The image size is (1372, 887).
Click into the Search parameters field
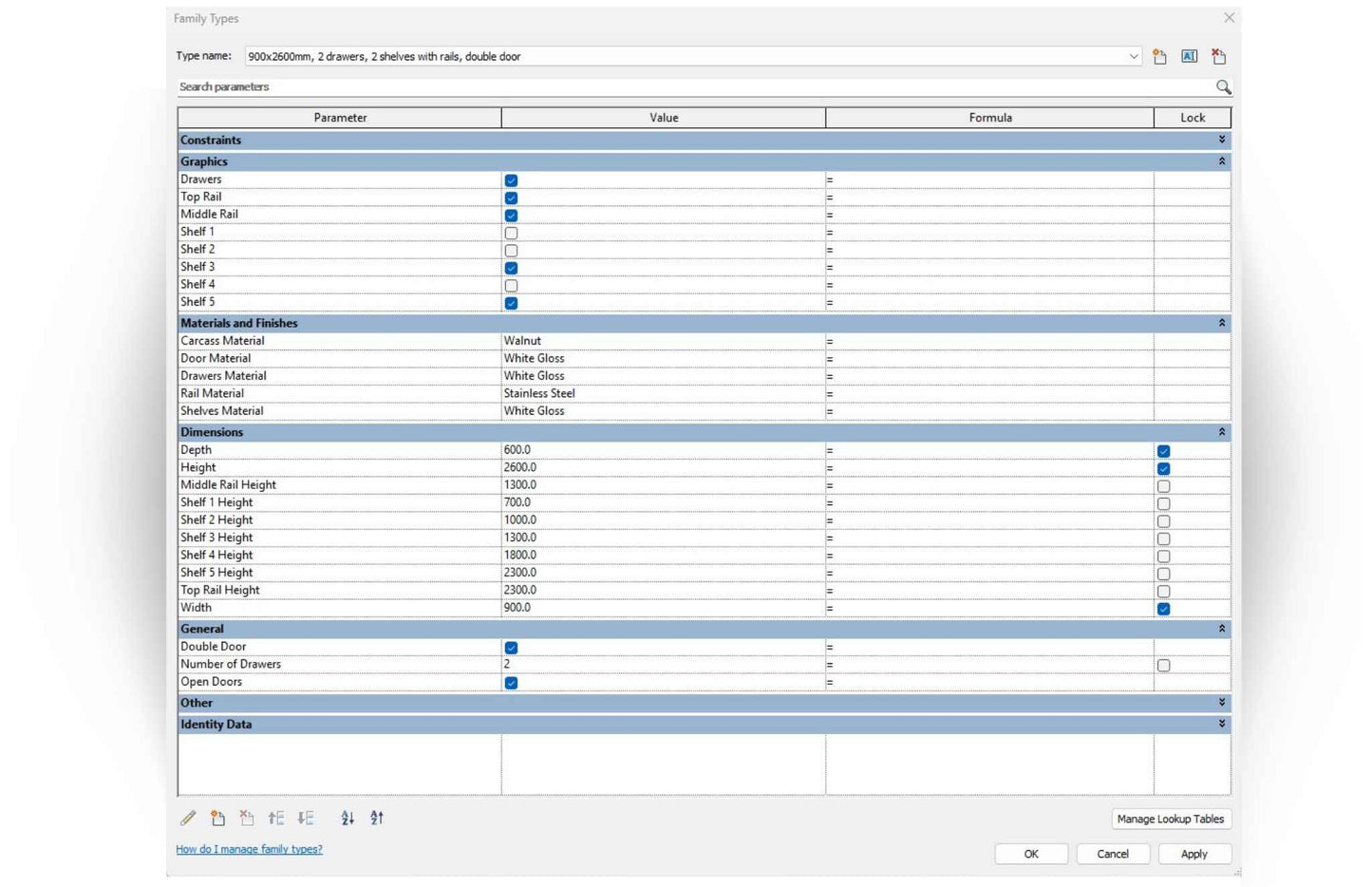coord(693,87)
